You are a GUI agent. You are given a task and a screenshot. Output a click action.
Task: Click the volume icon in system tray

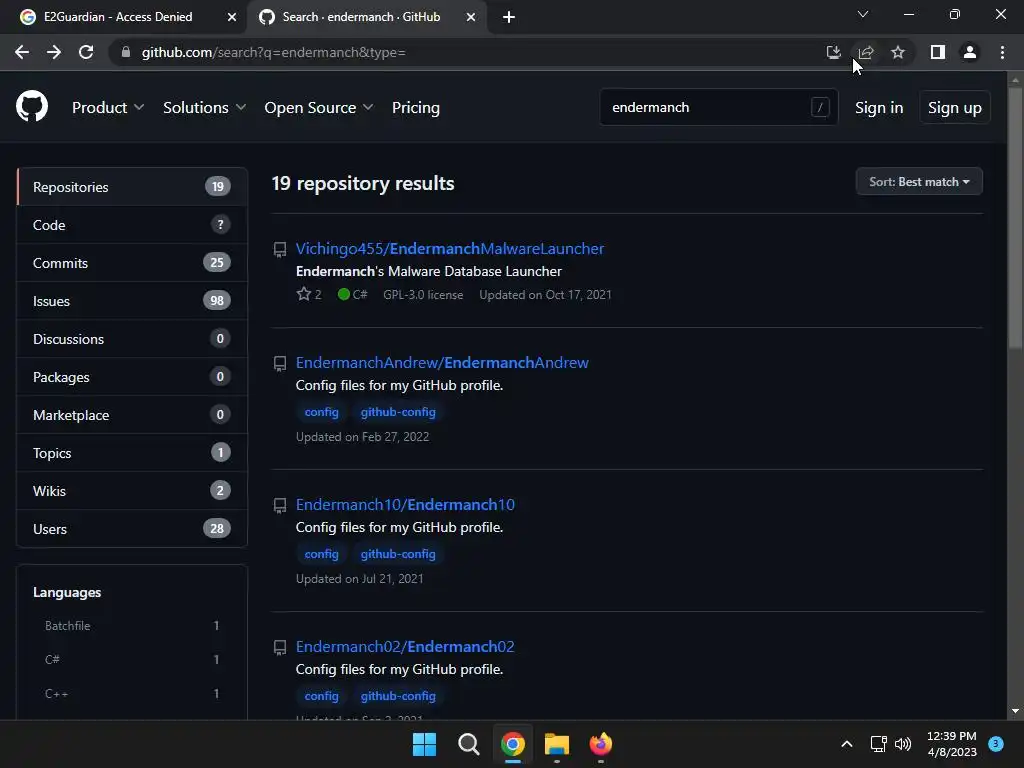pos(903,744)
